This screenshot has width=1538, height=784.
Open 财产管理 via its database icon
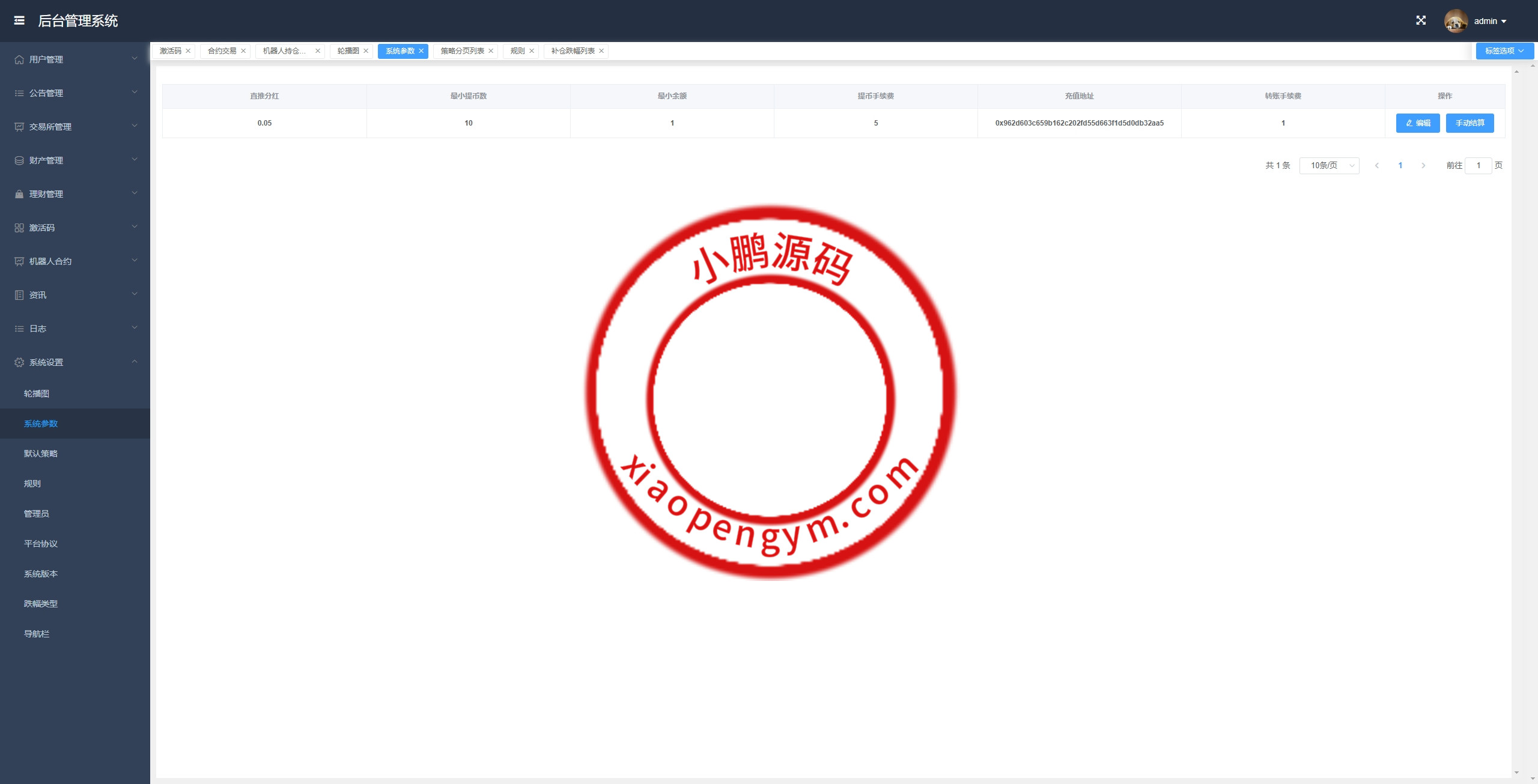coord(17,160)
